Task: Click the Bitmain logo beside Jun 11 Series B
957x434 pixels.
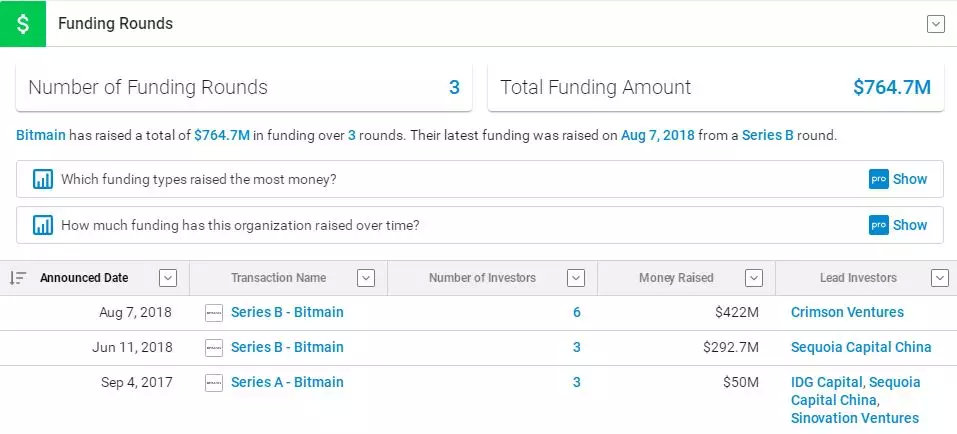Action: 214,348
